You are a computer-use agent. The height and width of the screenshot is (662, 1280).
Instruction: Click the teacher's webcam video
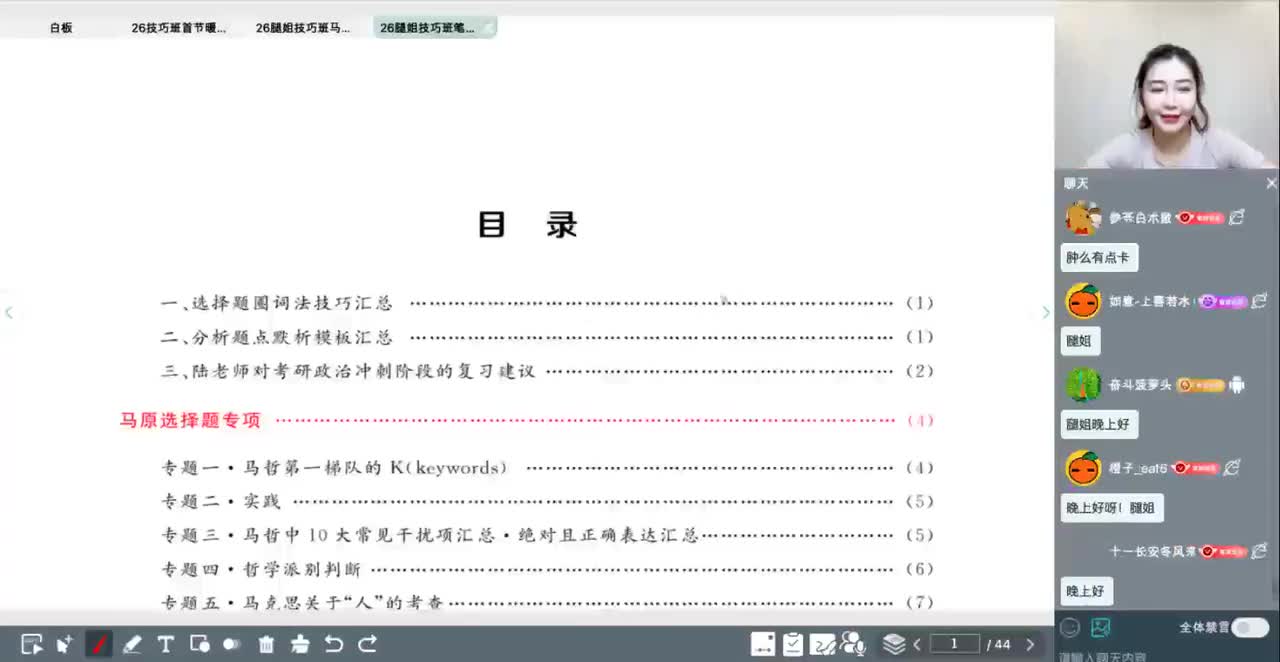(1167, 84)
